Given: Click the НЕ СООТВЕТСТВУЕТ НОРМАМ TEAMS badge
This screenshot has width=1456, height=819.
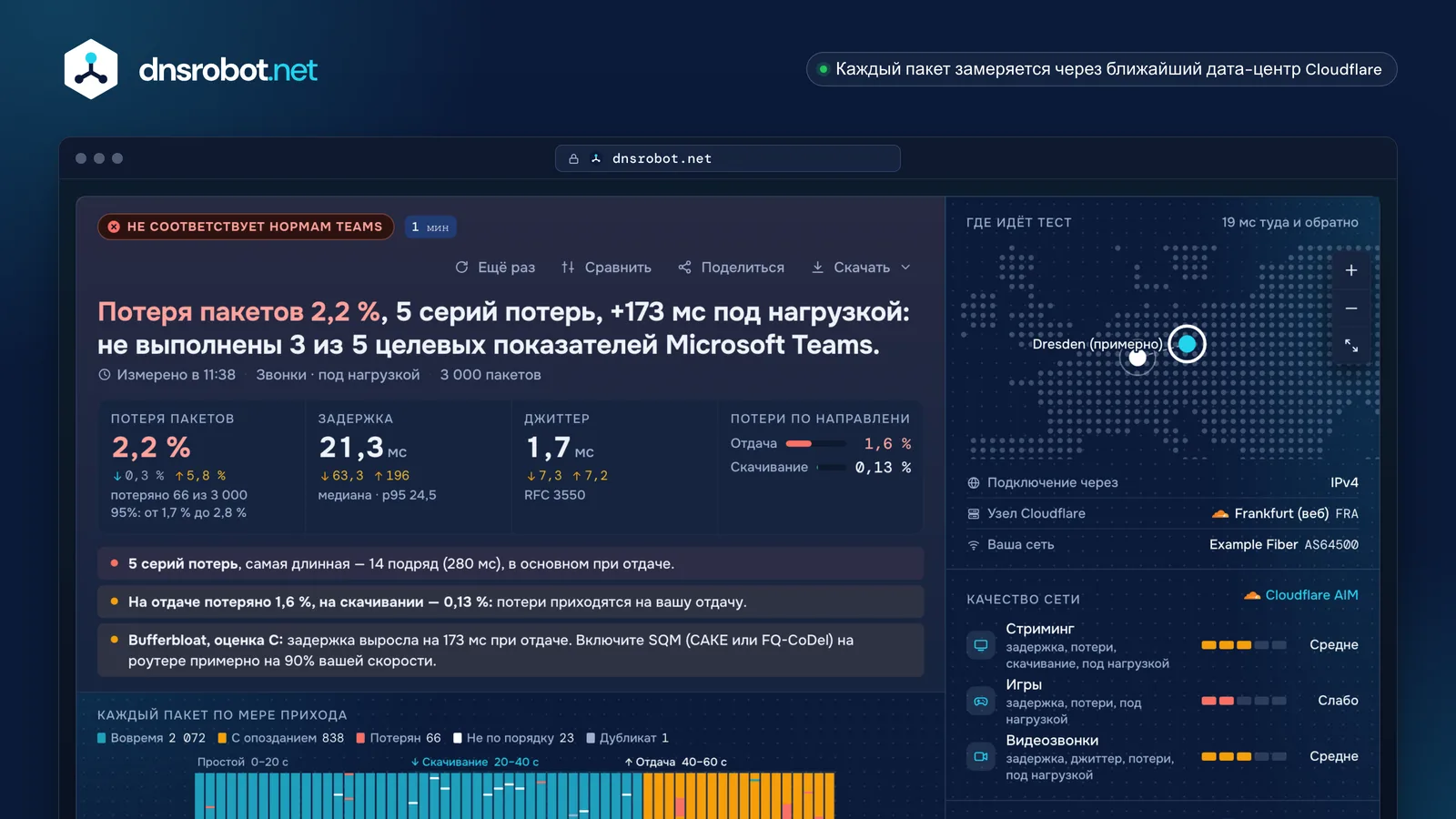Looking at the screenshot, I should [246, 227].
